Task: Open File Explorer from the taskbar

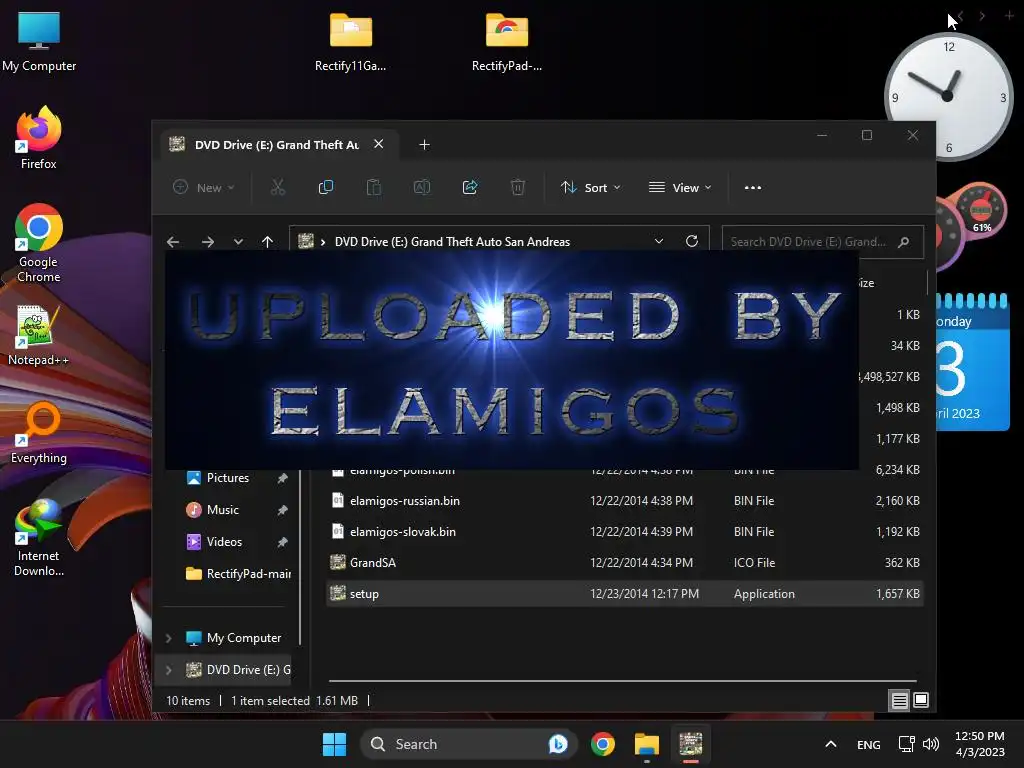Action: click(647, 744)
